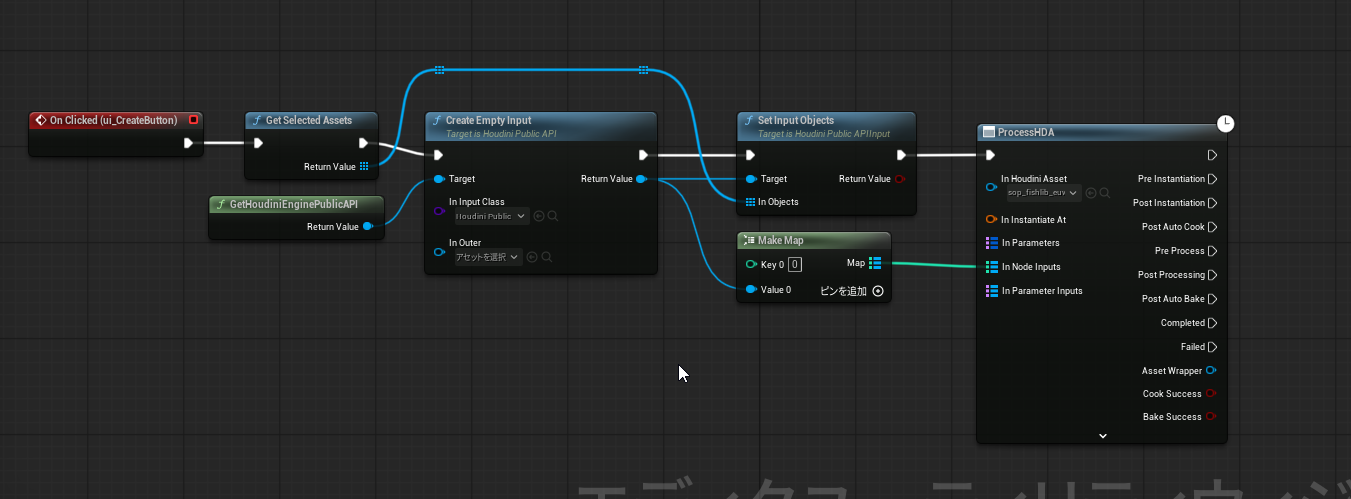Screen dimensions: 1351x499
Task: Select the On Clicked (ui_CreateButton) node title
Action: pos(113,120)
